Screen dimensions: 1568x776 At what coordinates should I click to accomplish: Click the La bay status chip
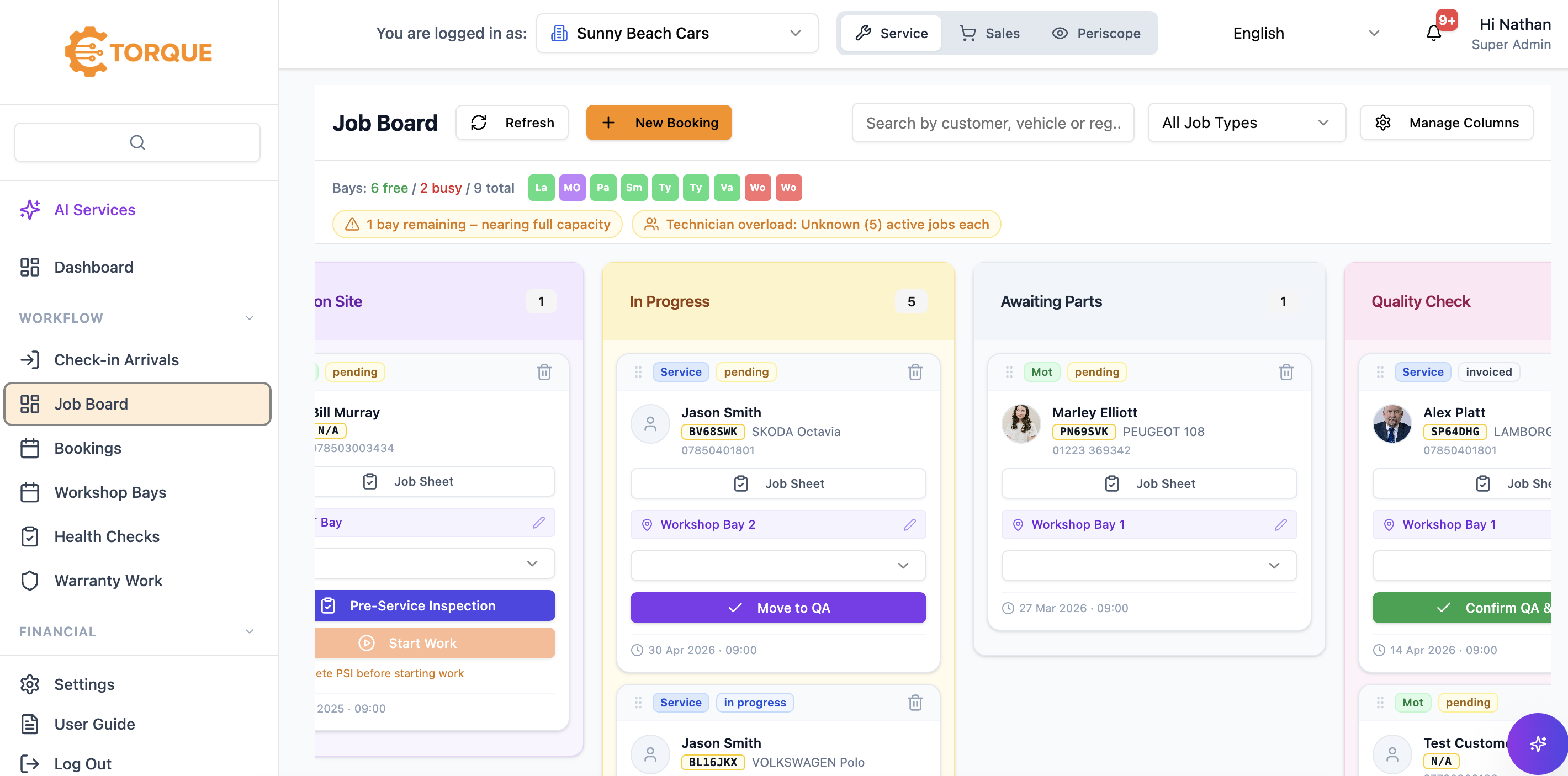click(x=541, y=188)
